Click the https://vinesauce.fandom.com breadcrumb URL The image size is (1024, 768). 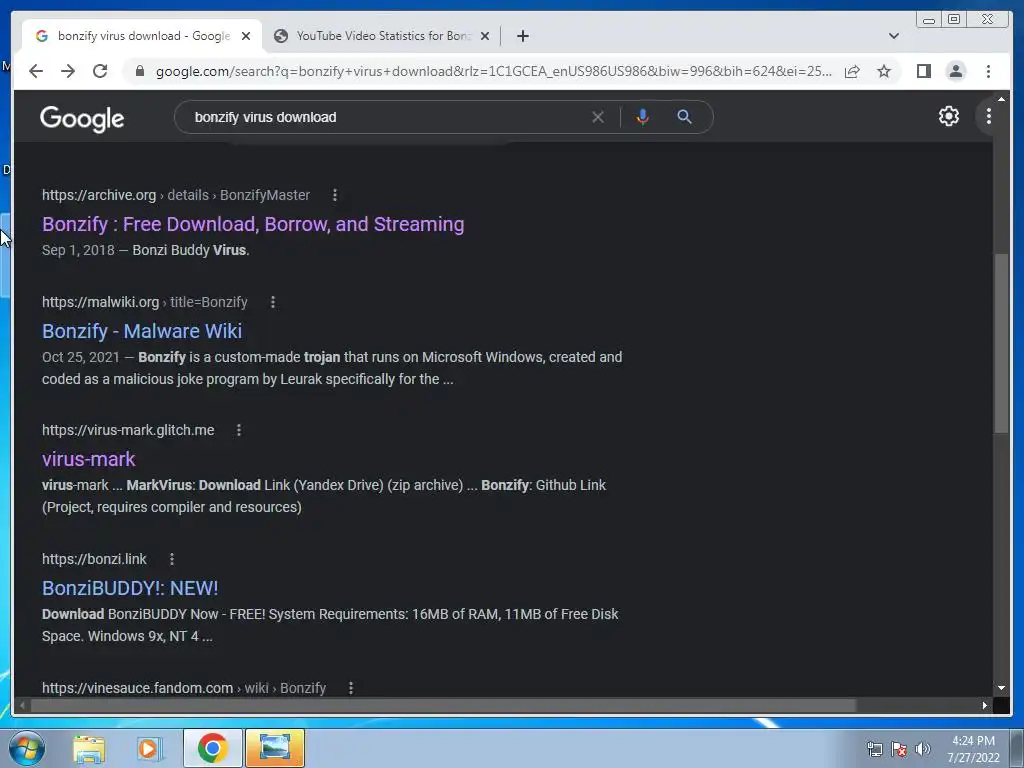137,688
